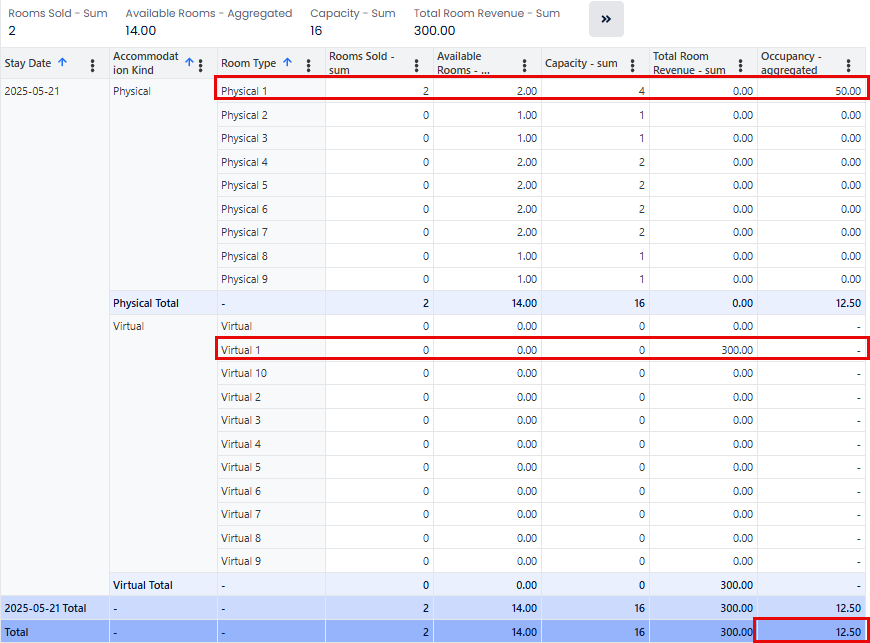Image resolution: width=870 pixels, height=643 pixels.
Task: Expand summary panel with double chevron
Action: point(606,19)
